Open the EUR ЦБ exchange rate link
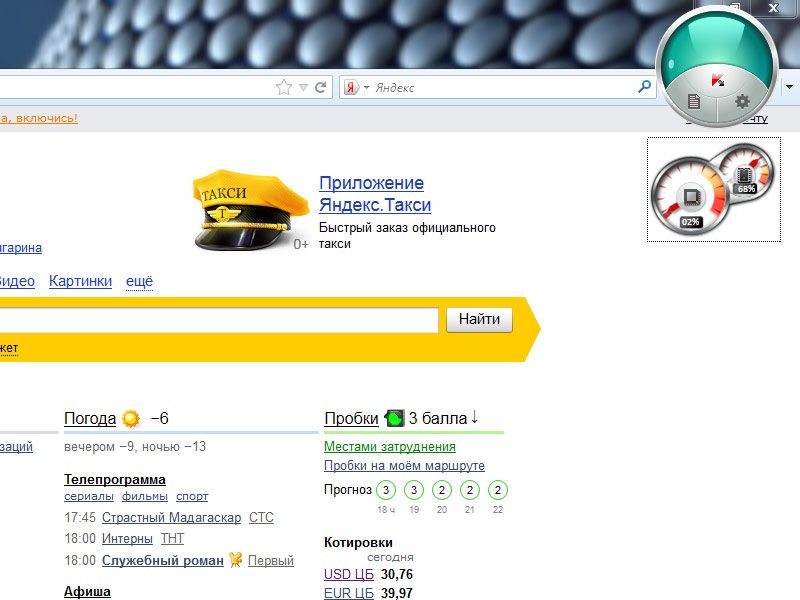The image size is (800, 600). click(349, 593)
